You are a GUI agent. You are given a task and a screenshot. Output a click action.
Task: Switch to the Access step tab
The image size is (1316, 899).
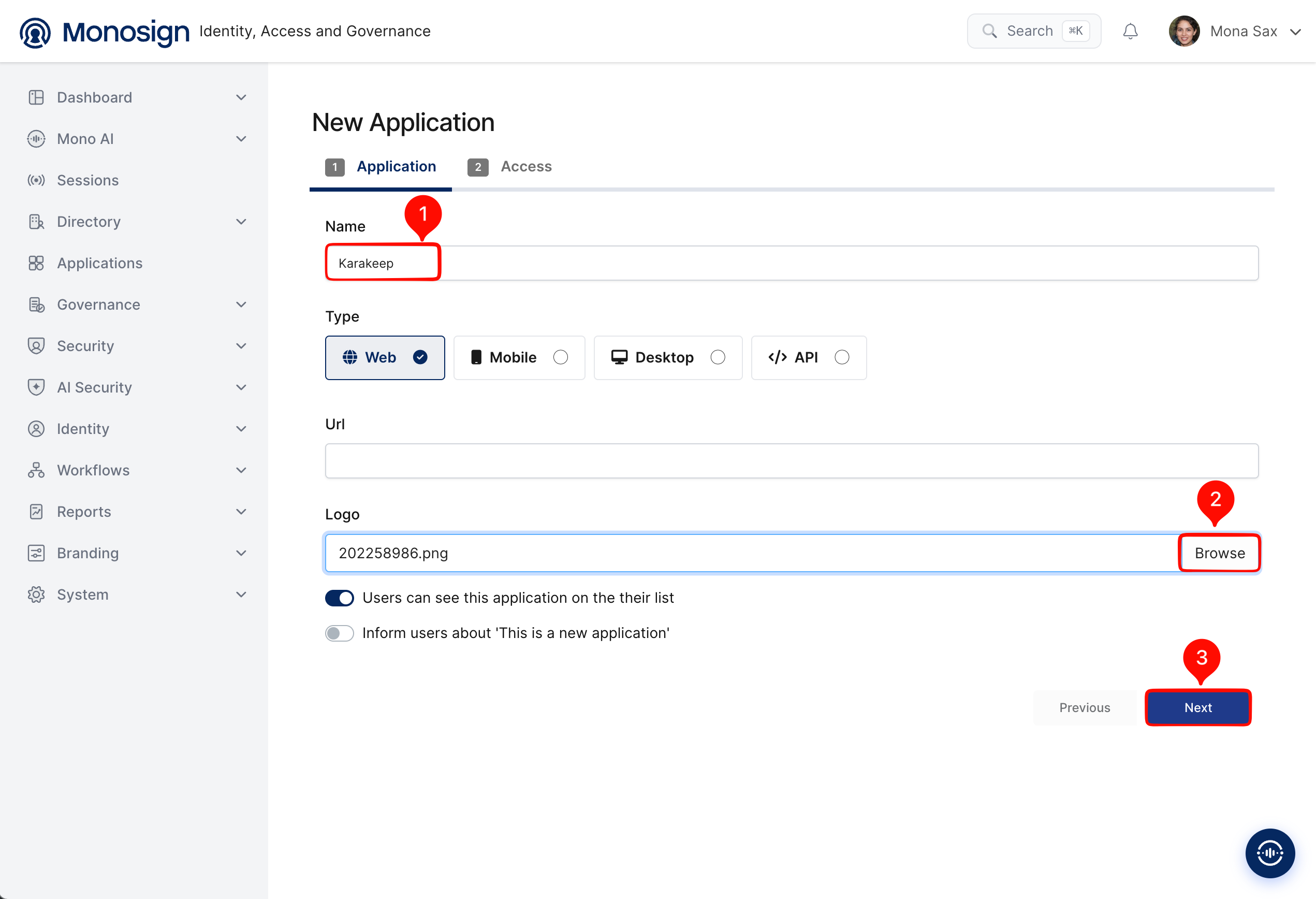tap(509, 167)
